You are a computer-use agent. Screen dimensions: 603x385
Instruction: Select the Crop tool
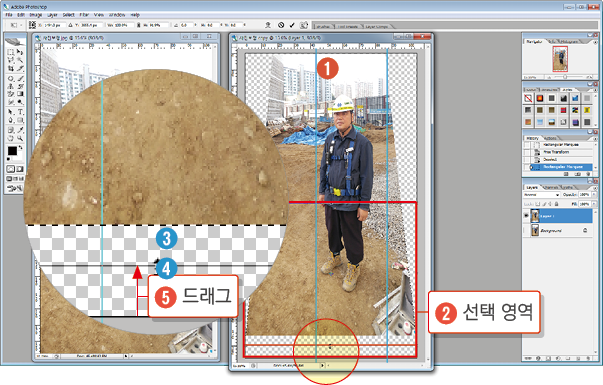pos(10,68)
